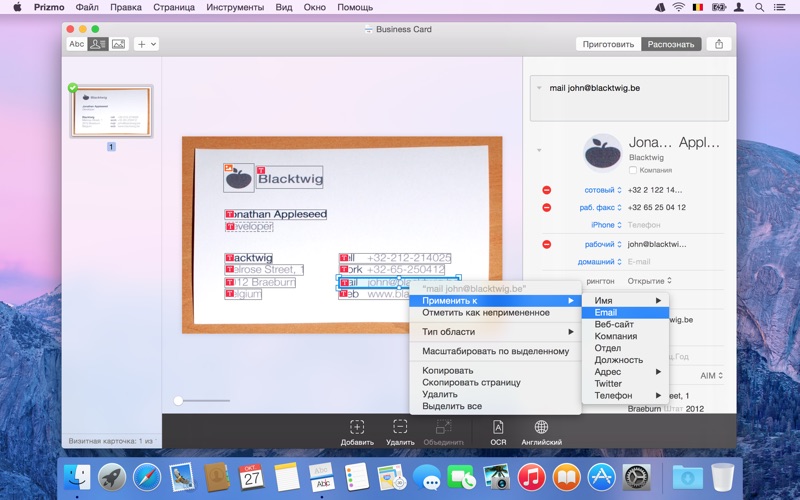Select the image mode toolbar button
The image size is (800, 500).
pos(118,44)
